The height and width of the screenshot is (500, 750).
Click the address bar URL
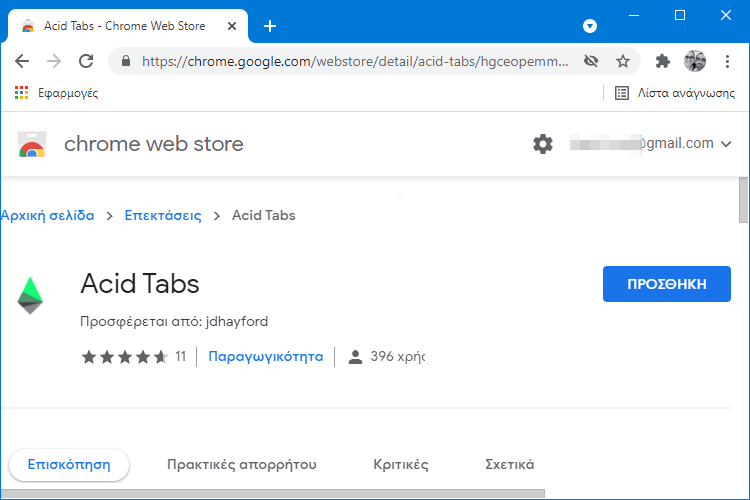click(355, 61)
